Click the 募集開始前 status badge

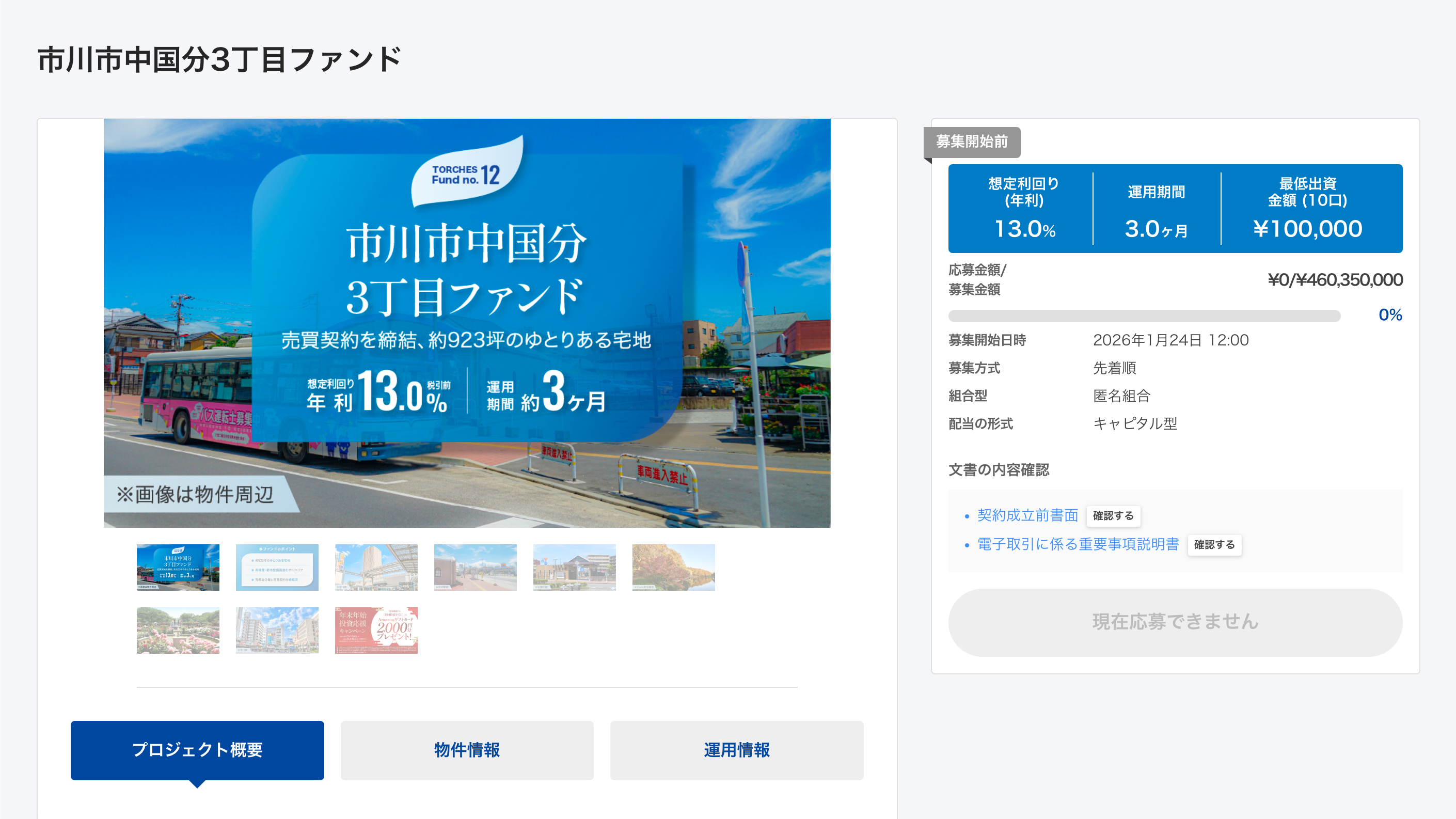click(972, 142)
